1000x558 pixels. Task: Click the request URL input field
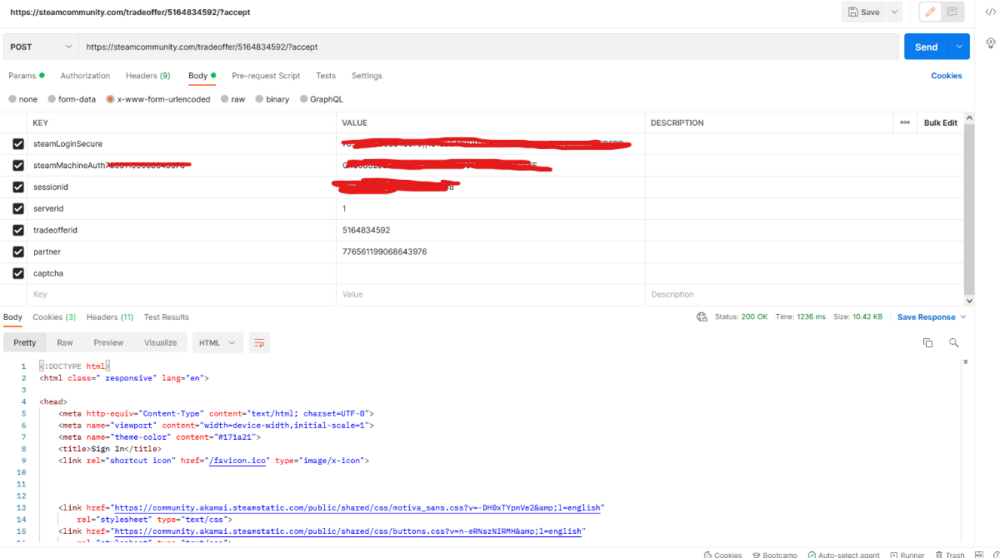point(489,47)
